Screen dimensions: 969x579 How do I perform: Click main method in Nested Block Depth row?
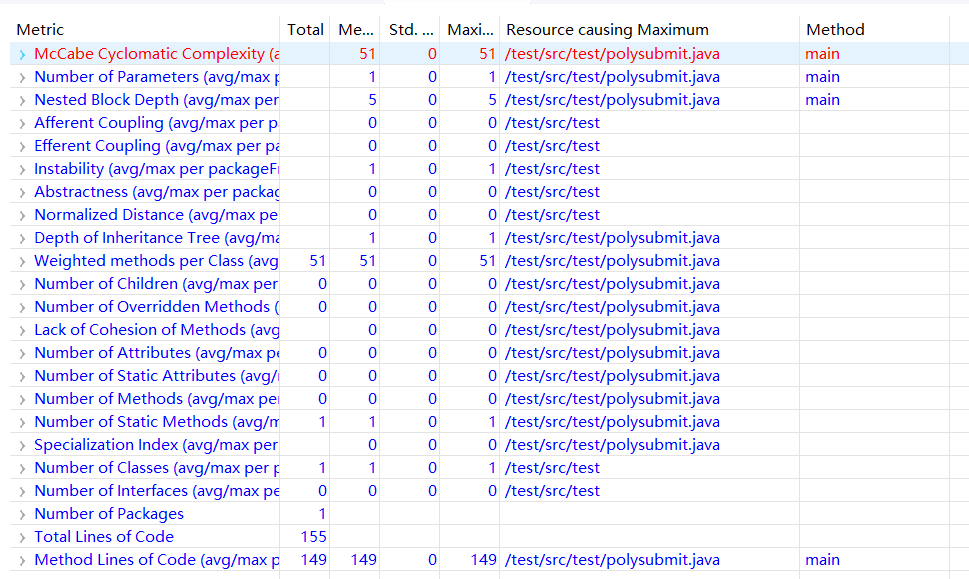pos(822,99)
